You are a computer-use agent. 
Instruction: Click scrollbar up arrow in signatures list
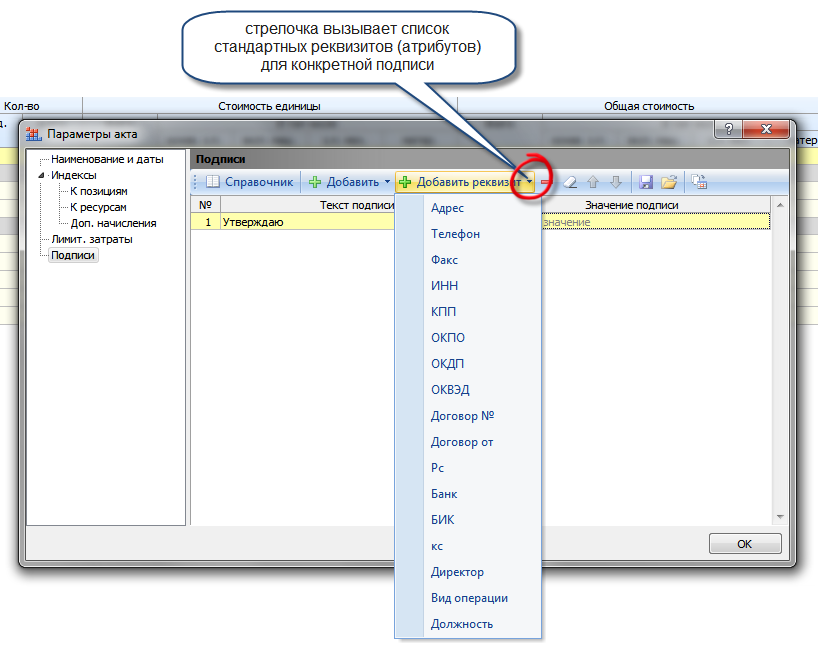tap(780, 206)
